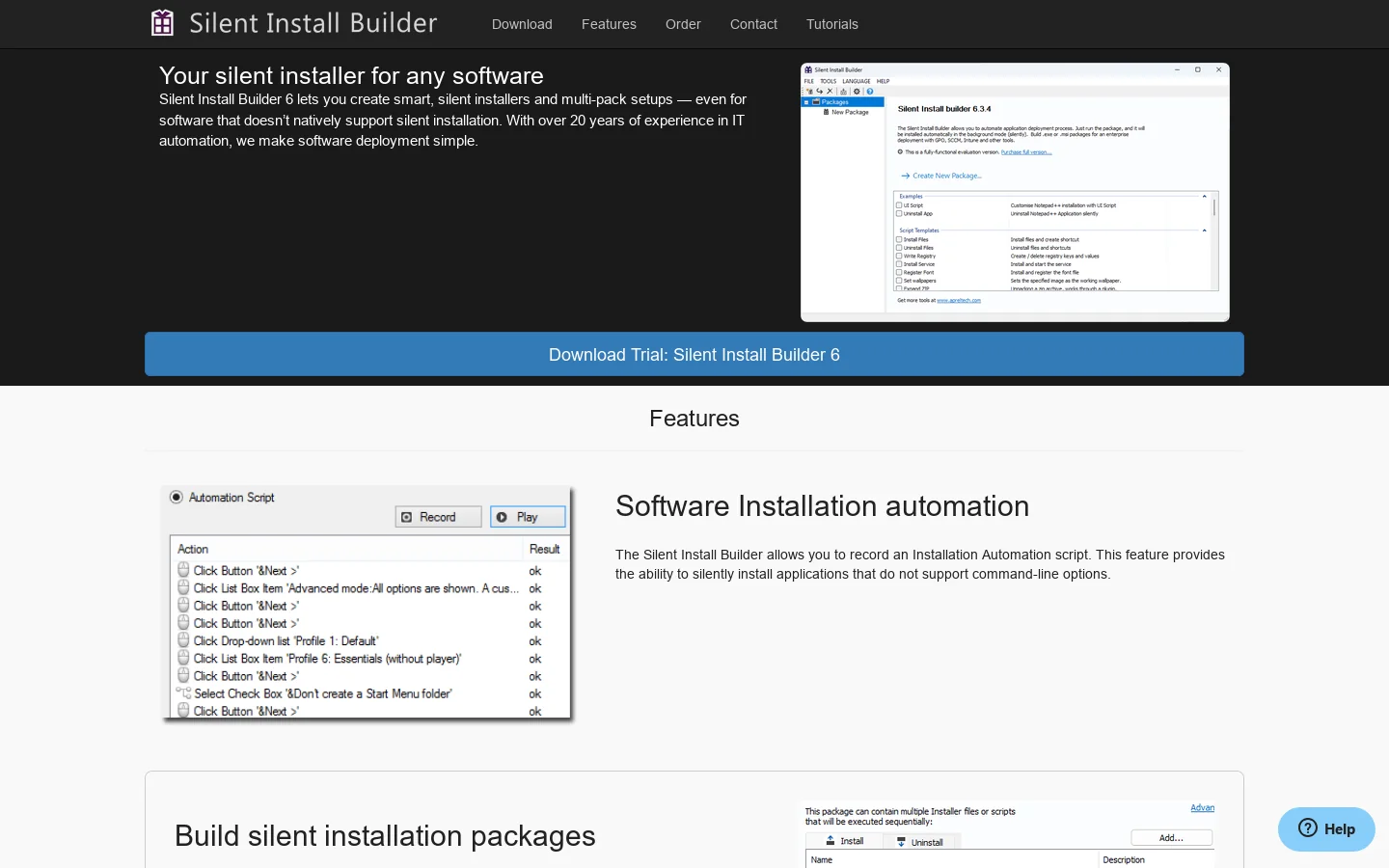Tick the Uninstall App example checkbox
This screenshot has height=868, width=1389.
pos(899,213)
